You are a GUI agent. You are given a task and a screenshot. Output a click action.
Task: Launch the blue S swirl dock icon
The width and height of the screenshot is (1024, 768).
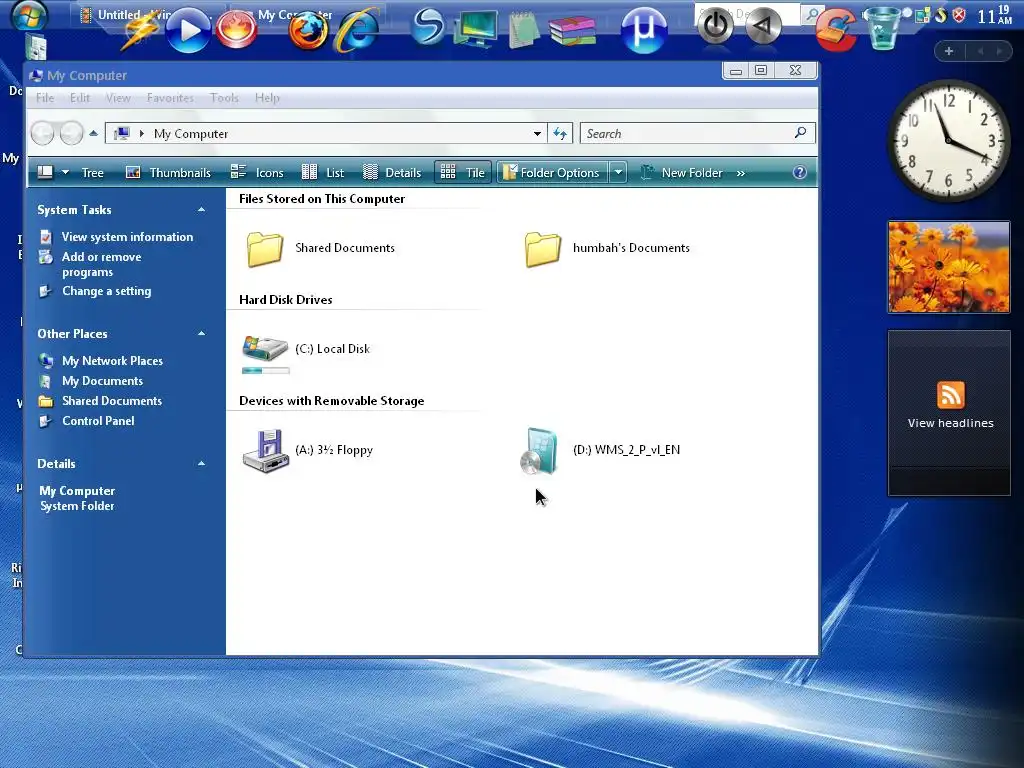coord(428,27)
